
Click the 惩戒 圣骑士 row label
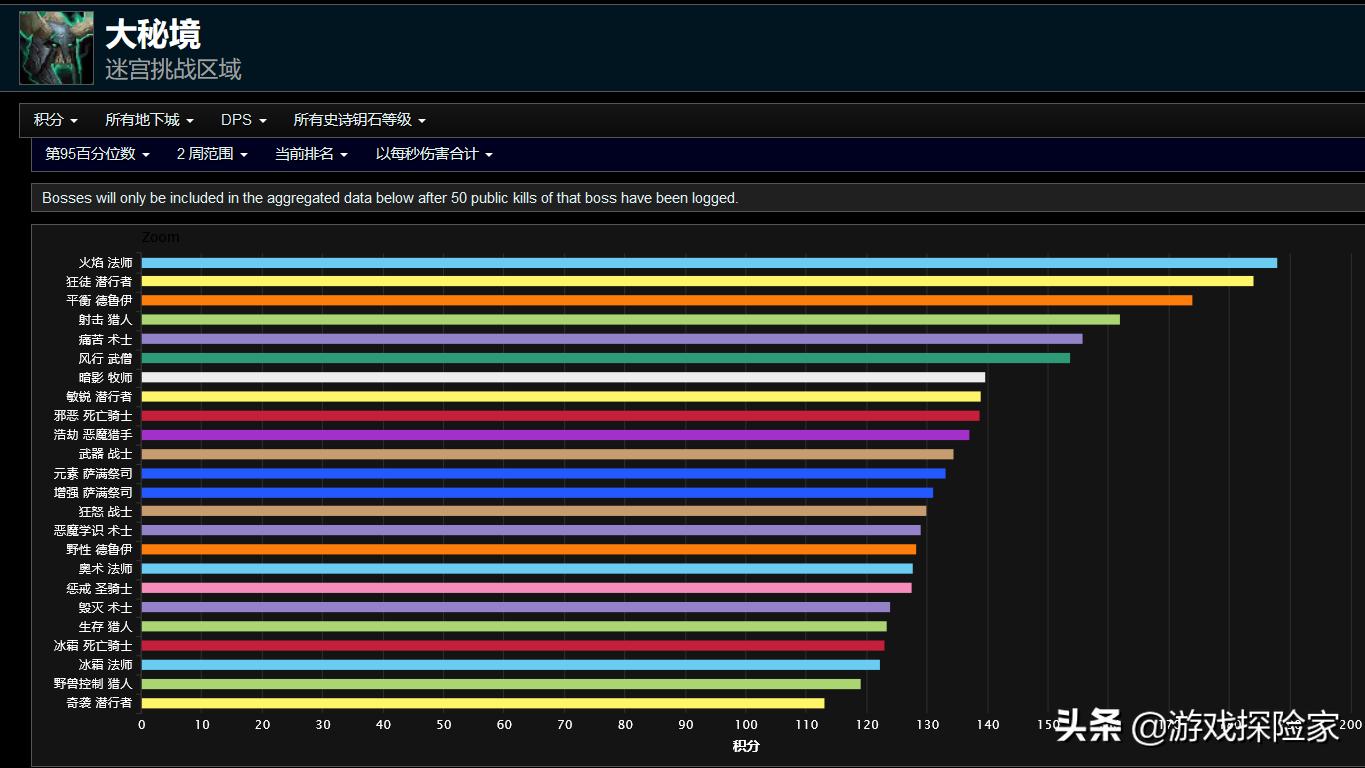[x=99, y=588]
